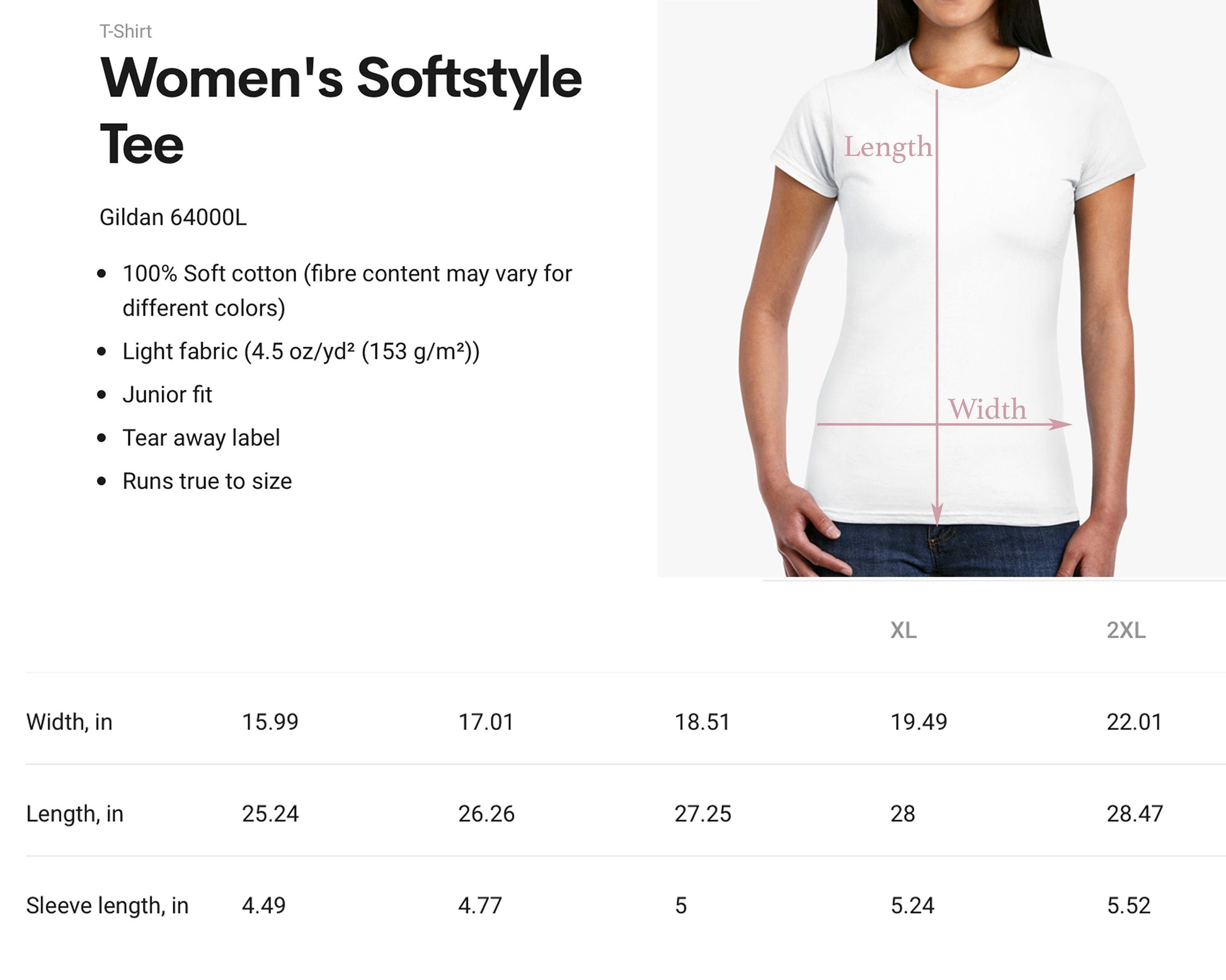
Task: Click the Width, in row label
Action: pos(69,722)
